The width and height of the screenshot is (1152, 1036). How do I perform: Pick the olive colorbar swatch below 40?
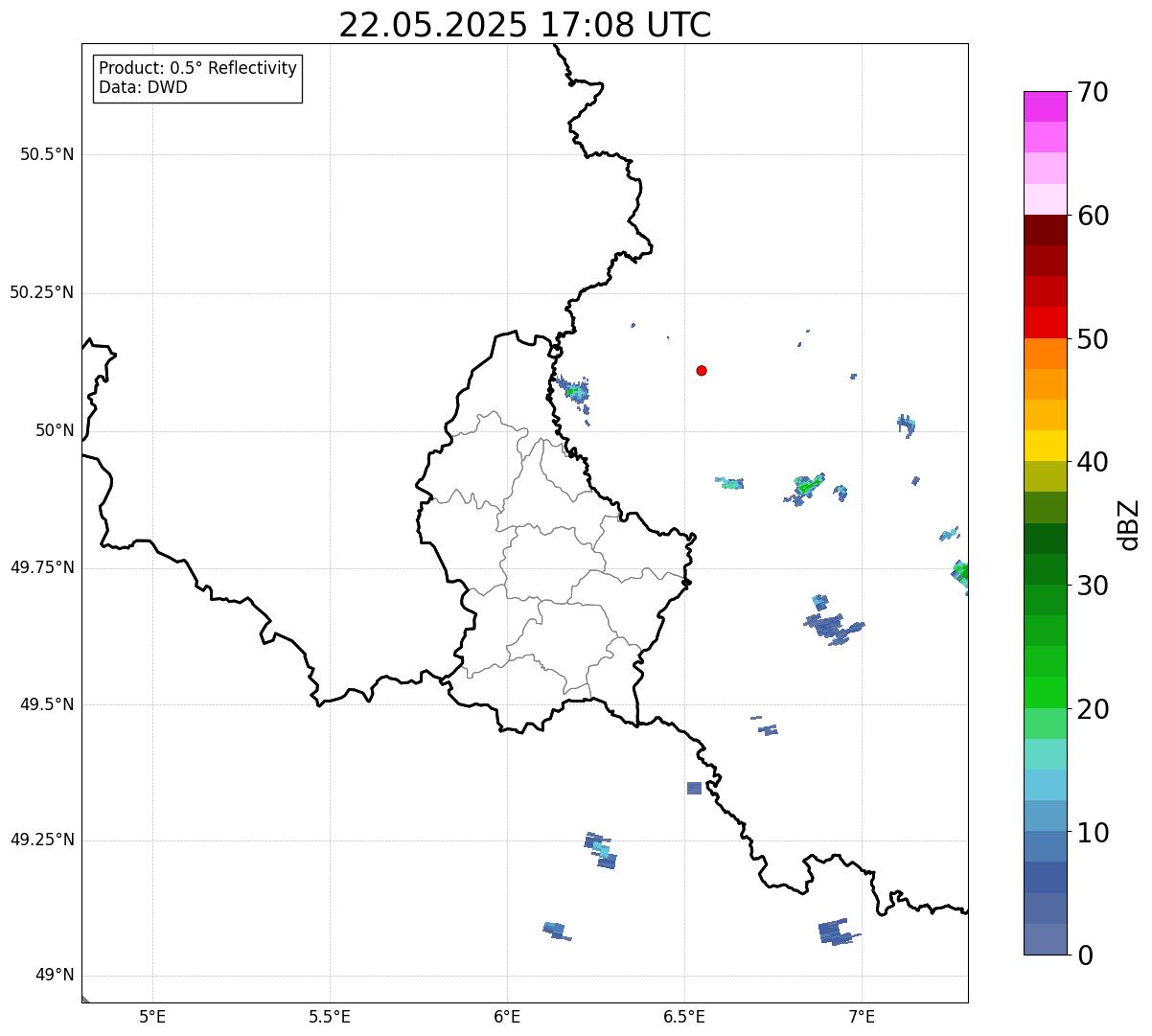tap(1045, 476)
